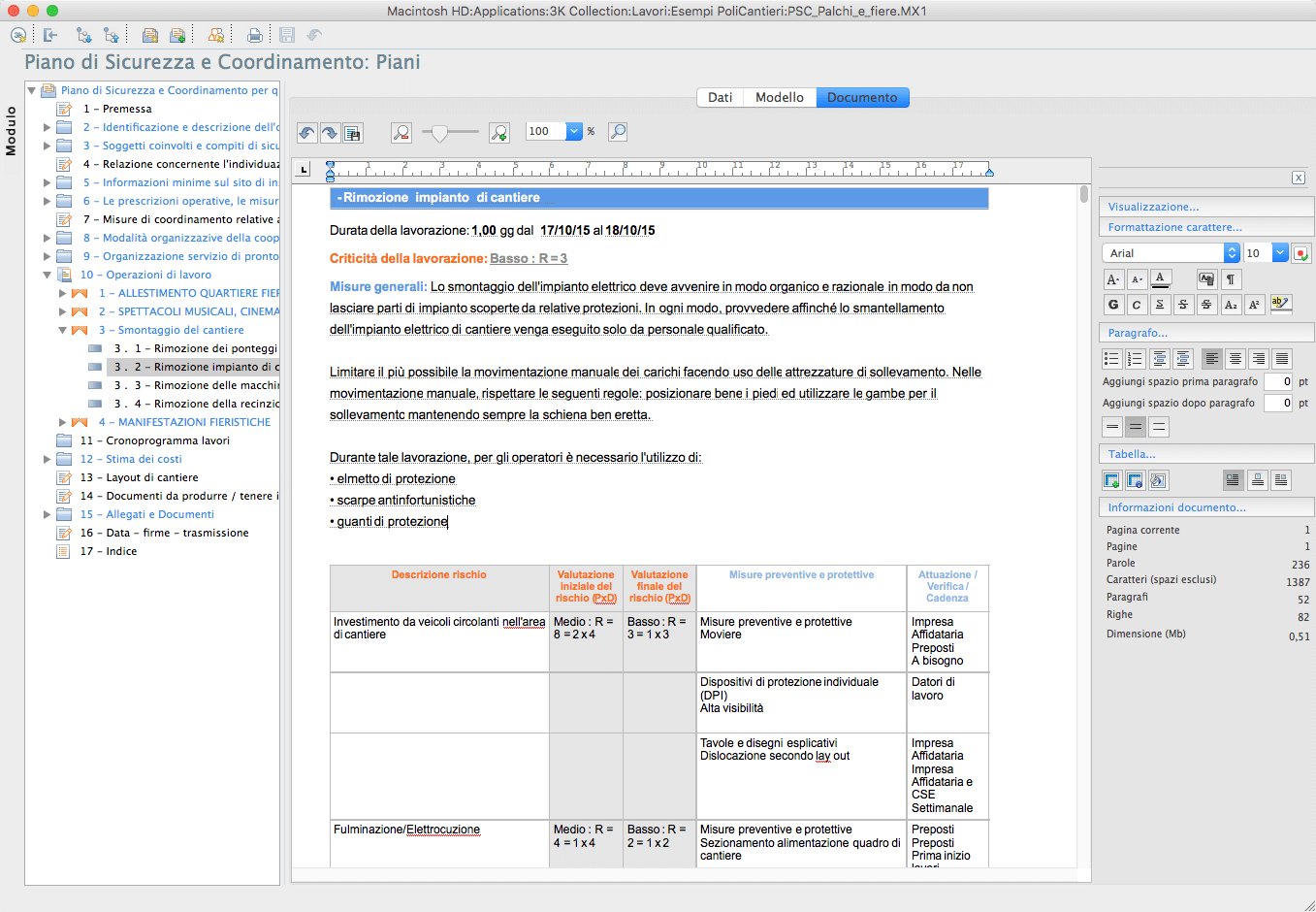Click Aggiungi spazio dopo paragrafo field
The width and height of the screenshot is (1316, 912).
point(1278,403)
